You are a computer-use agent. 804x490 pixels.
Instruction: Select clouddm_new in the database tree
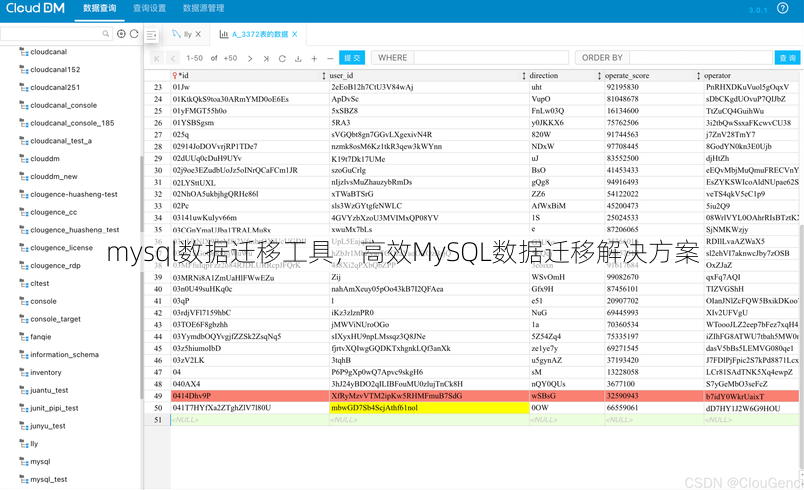(54, 176)
